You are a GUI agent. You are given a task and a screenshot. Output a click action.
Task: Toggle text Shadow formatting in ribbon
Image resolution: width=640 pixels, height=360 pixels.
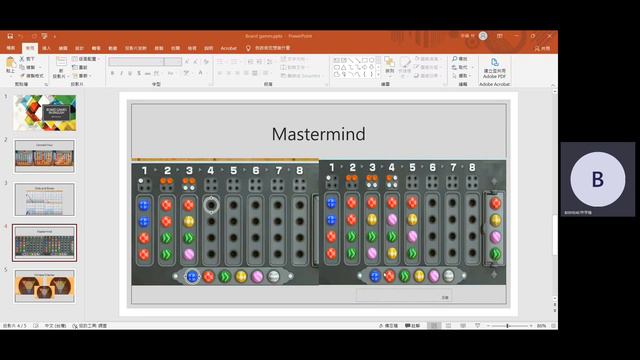[139, 73]
